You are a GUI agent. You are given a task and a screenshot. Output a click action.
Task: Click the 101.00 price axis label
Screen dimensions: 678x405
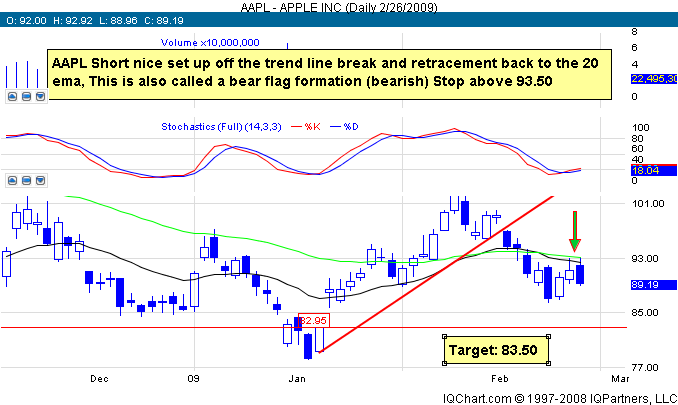(648, 204)
